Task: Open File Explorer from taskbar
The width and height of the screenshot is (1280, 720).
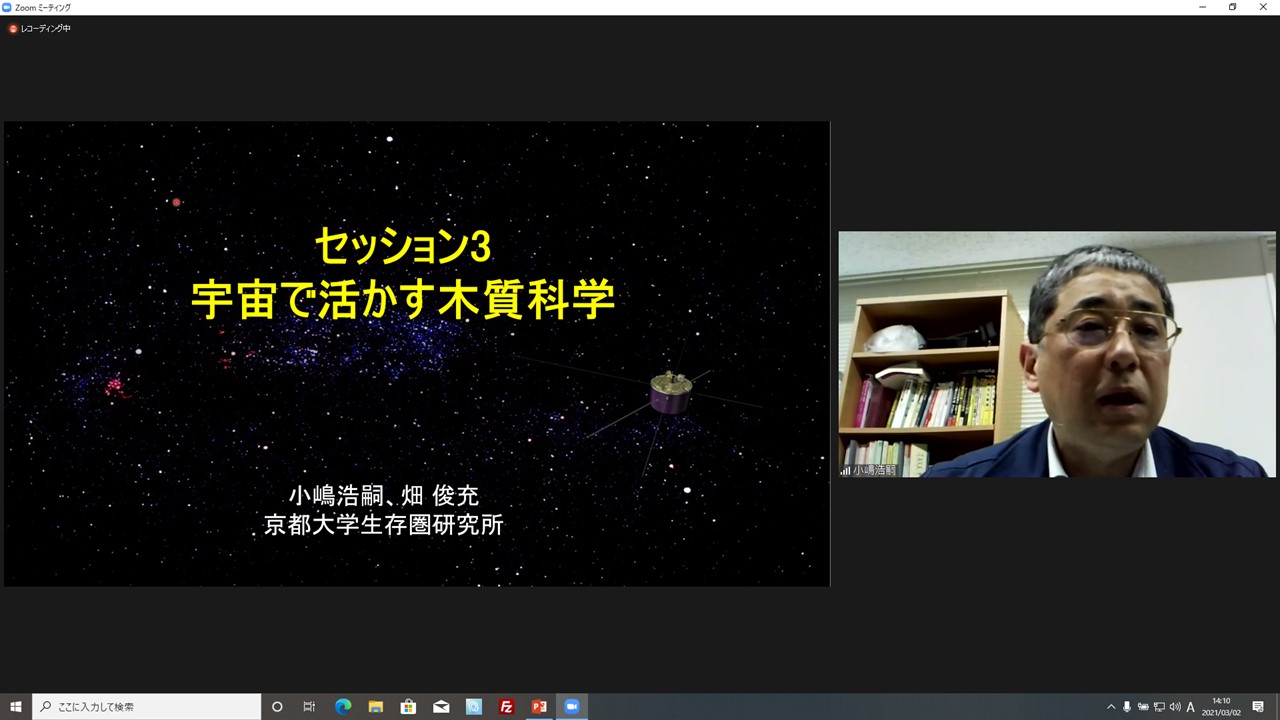Action: pos(375,707)
